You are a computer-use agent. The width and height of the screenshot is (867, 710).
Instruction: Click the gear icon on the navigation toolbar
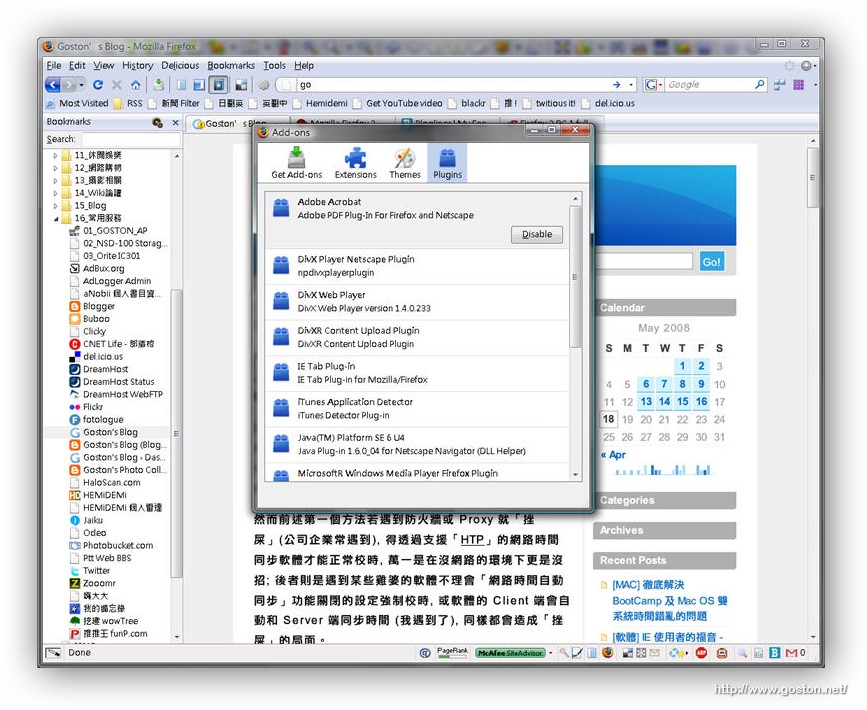coord(264,85)
